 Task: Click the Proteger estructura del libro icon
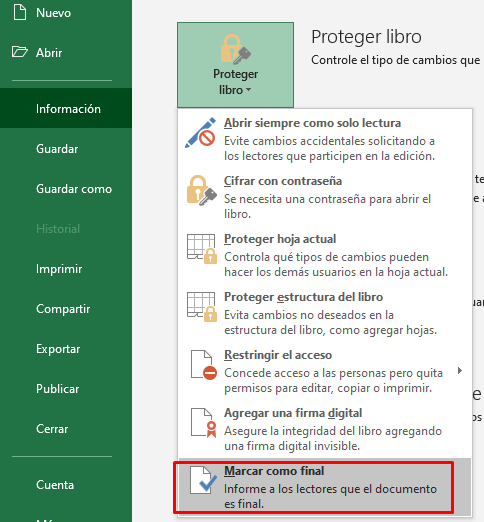pyautogui.click(x=202, y=307)
